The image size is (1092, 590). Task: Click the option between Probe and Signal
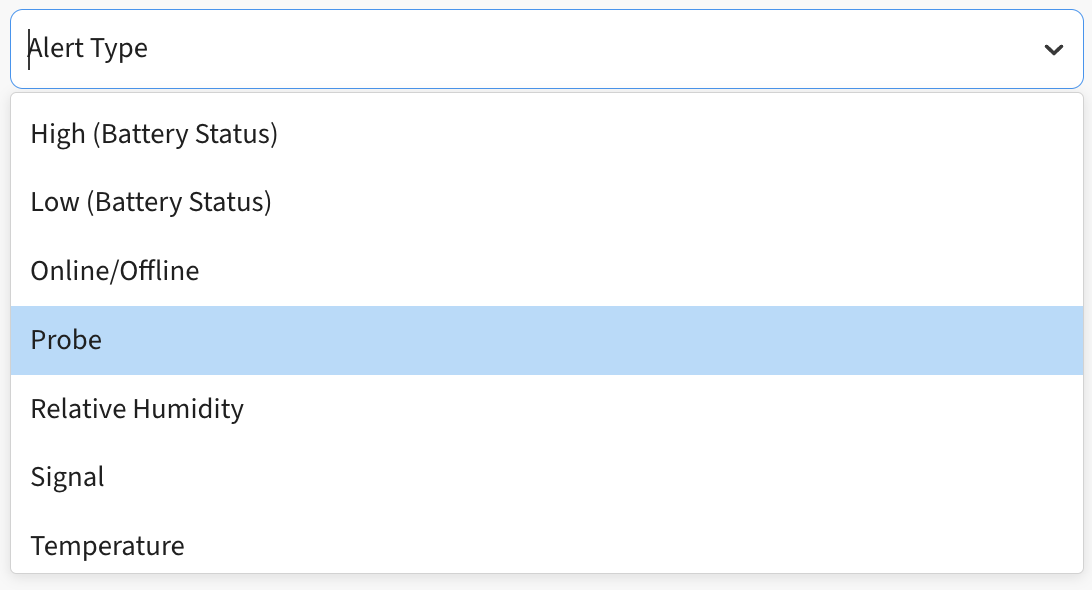[x=137, y=408]
